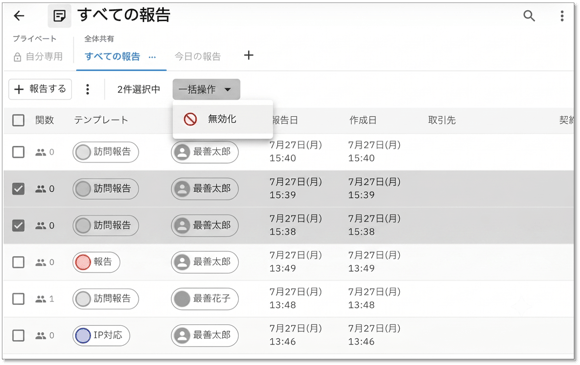This screenshot has height=365, width=580.
Task: Click the gray circle on the 13:48 訪問報告 chip
Action: pyautogui.click(x=83, y=299)
